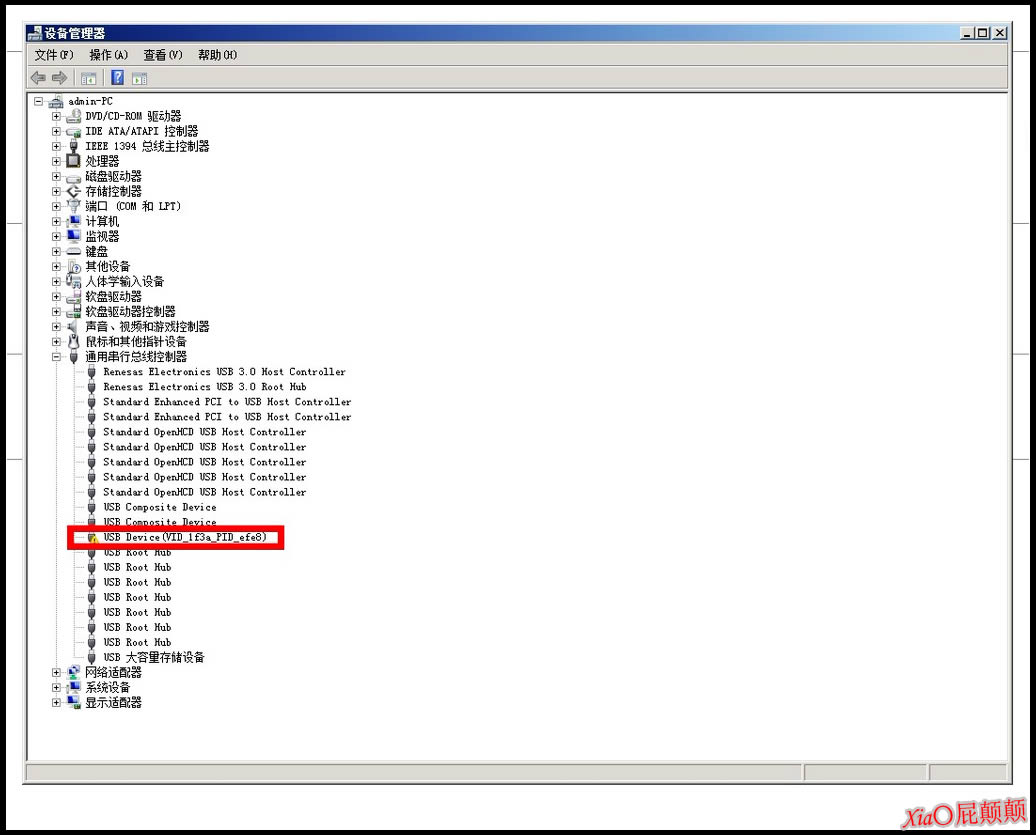Click the blue Help question mark icon
This screenshot has height=835, width=1036.
click(118, 78)
